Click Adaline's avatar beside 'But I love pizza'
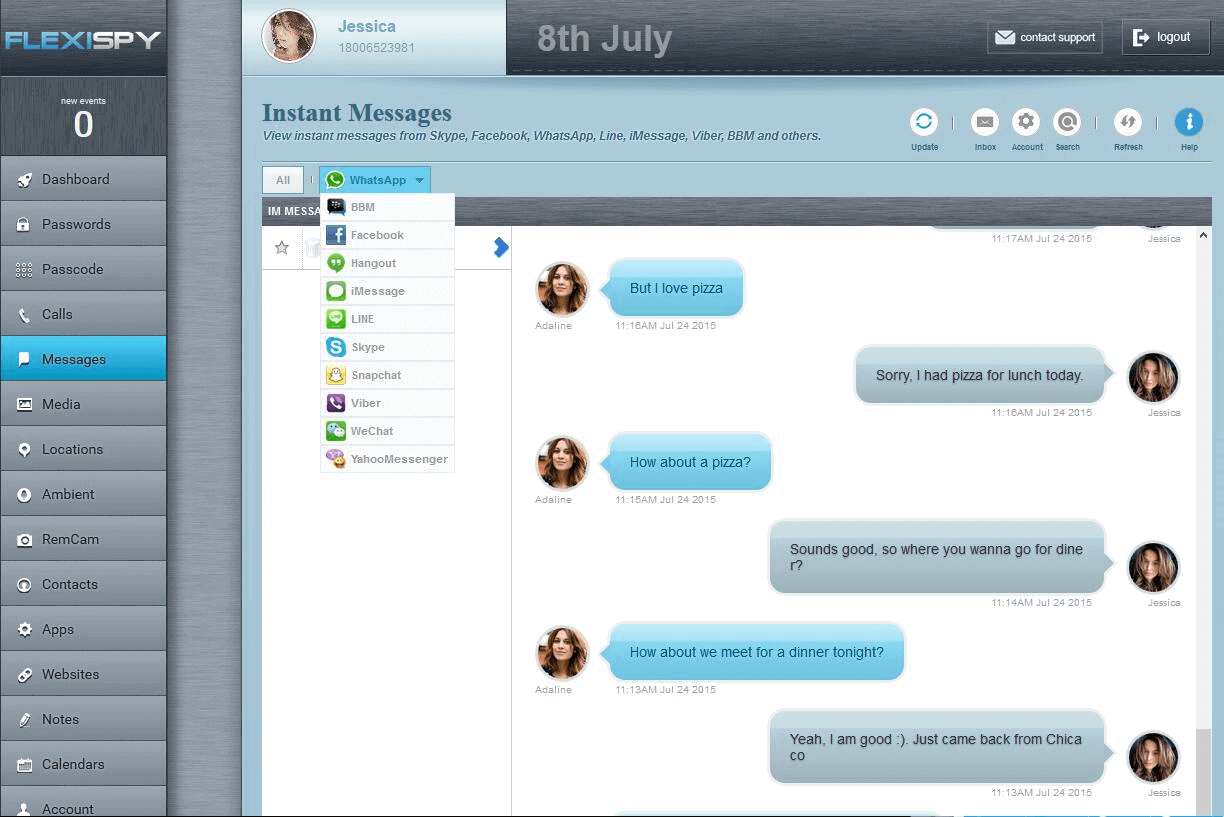This screenshot has height=817, width=1224. pyautogui.click(x=562, y=289)
